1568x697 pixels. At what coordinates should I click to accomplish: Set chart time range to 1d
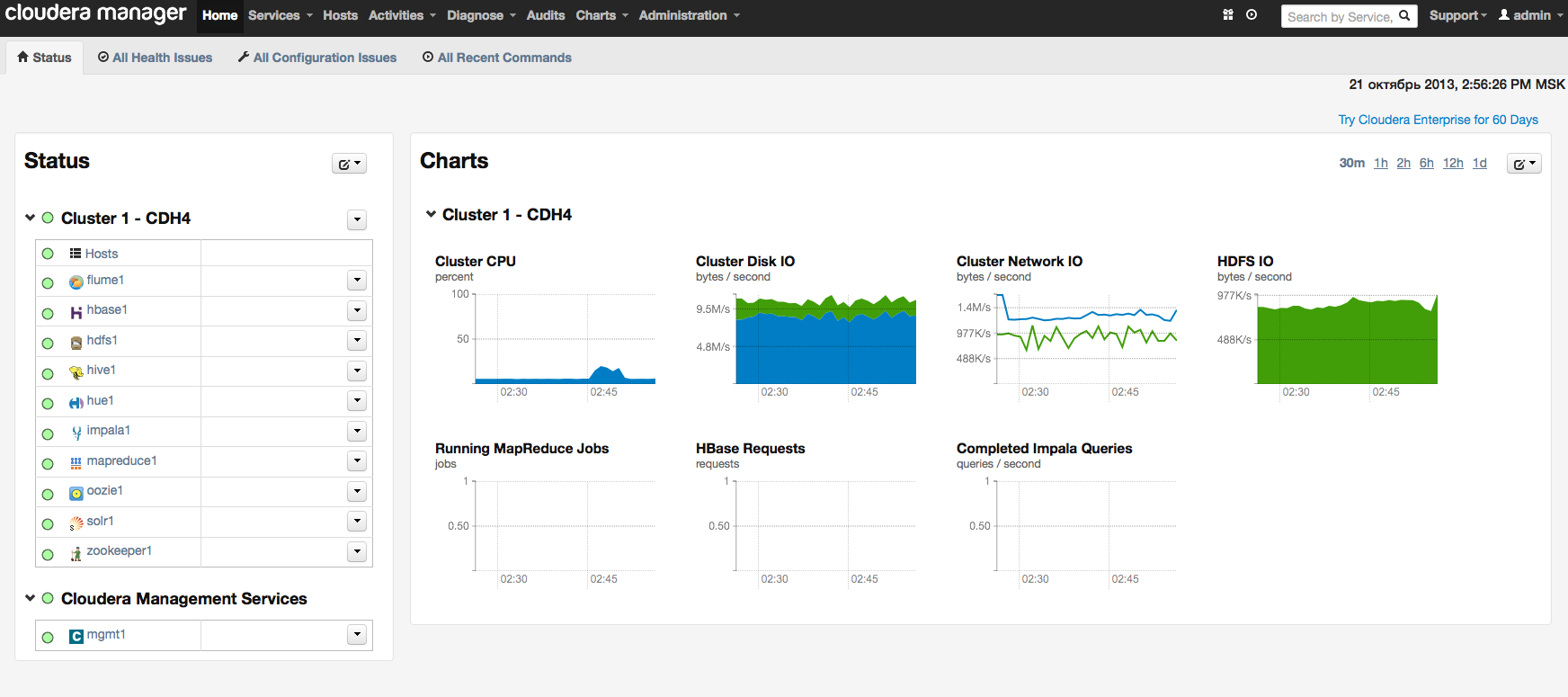1480,163
